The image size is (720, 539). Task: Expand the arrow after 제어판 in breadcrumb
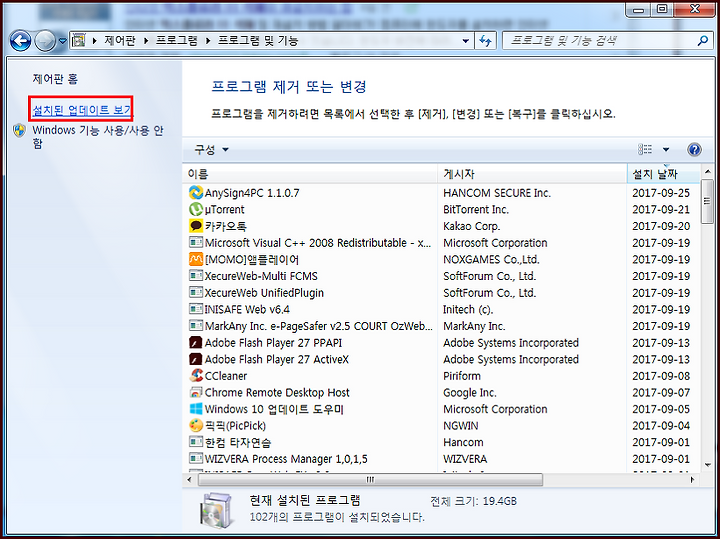[146, 41]
